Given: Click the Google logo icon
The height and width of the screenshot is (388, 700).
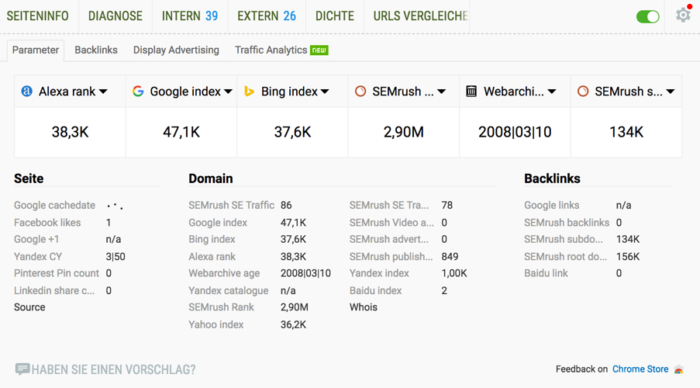Looking at the screenshot, I should point(138,92).
